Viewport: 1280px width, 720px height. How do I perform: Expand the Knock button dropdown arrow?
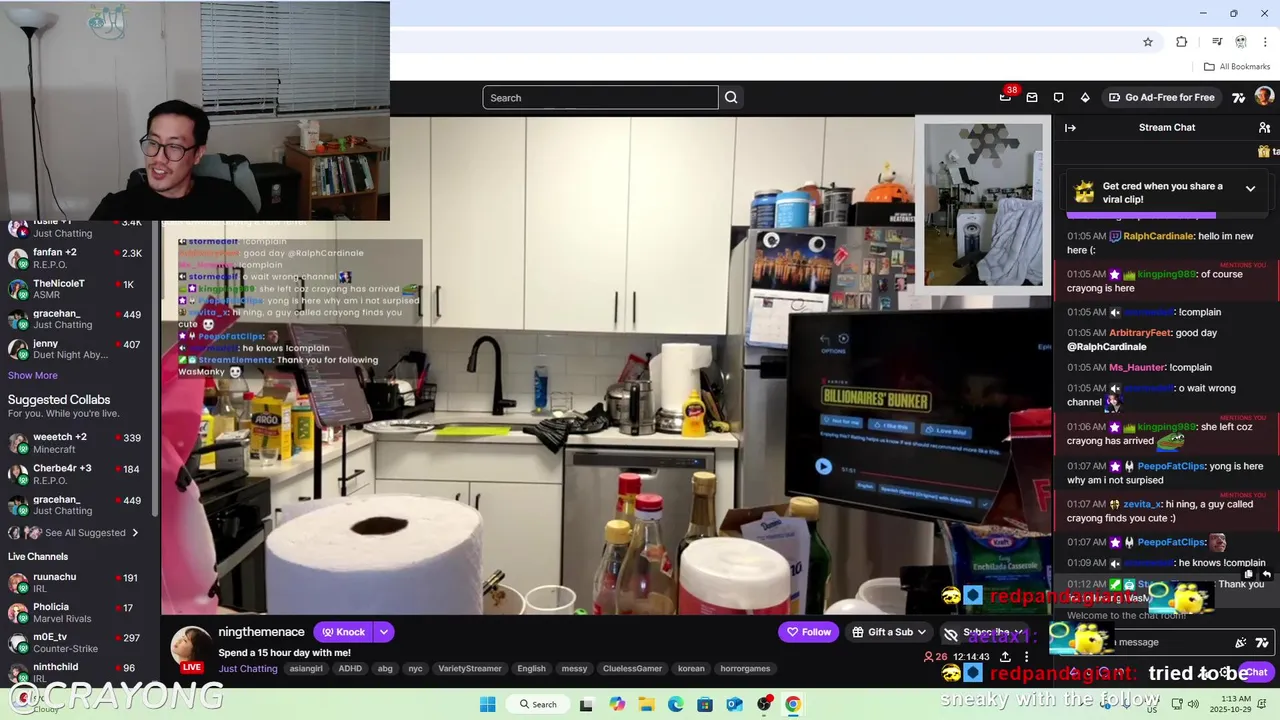383,632
